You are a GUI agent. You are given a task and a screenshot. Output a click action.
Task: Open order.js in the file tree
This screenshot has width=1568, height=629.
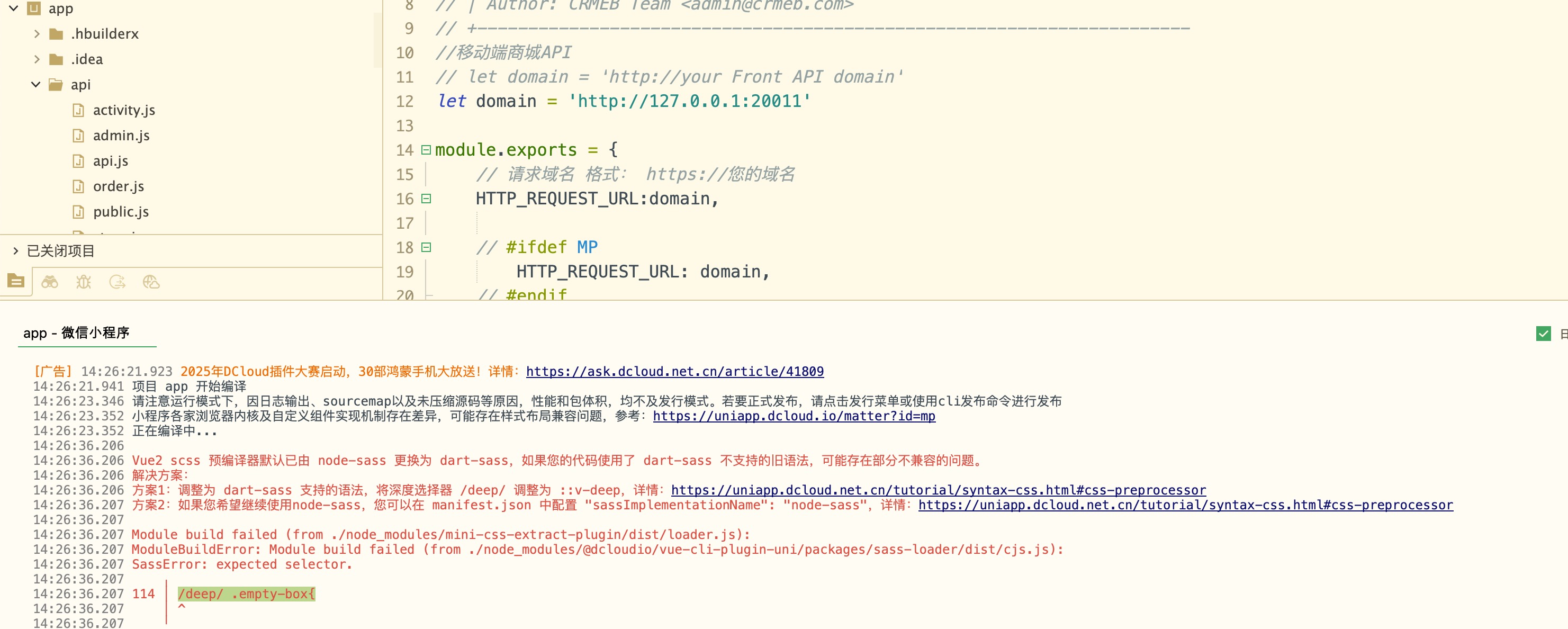click(118, 186)
